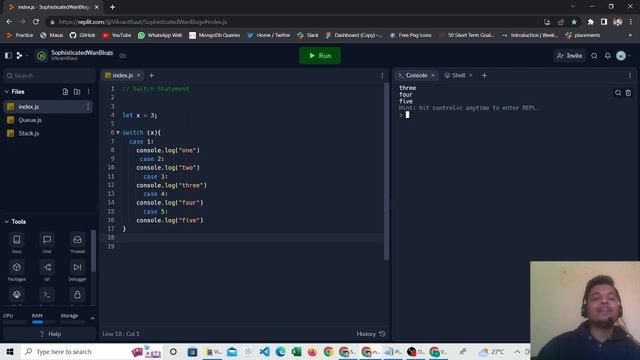
Task: Bookmark this page with the star
Action: (x=574, y=22)
